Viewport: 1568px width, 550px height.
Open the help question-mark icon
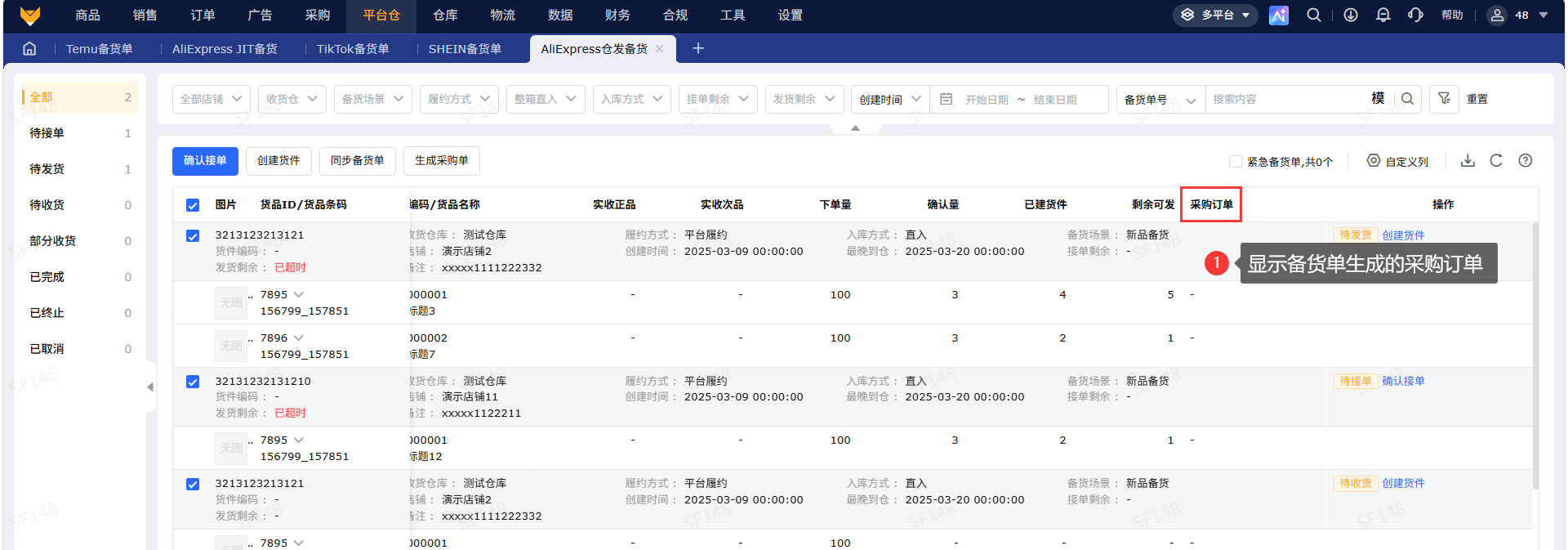(x=1526, y=161)
